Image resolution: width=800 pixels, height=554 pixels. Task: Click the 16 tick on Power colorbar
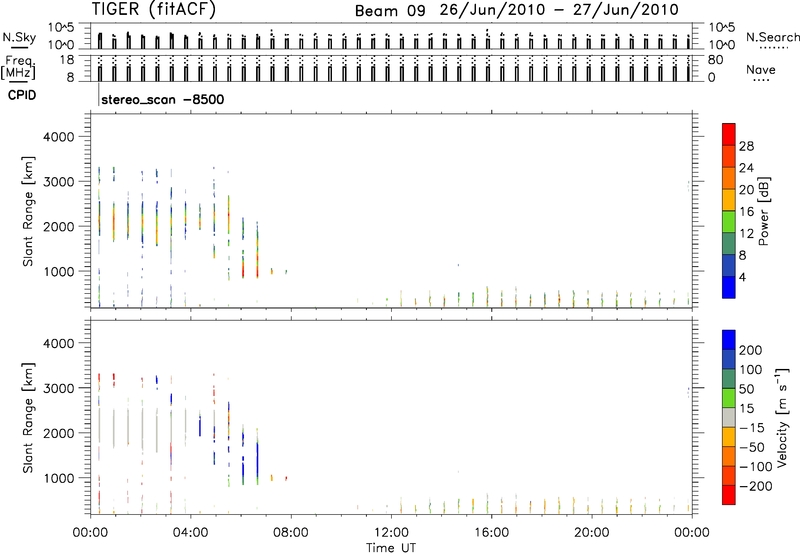(x=746, y=212)
